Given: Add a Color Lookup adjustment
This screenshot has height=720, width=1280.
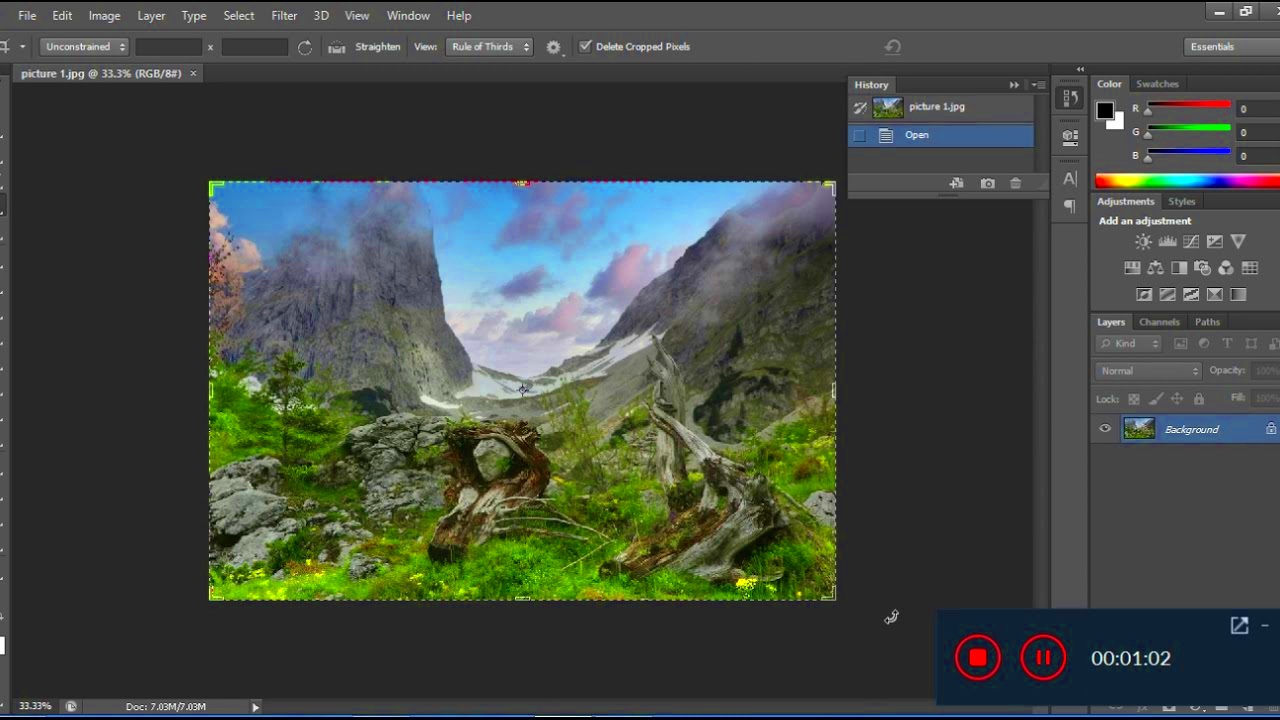Looking at the screenshot, I should click(x=1250, y=268).
